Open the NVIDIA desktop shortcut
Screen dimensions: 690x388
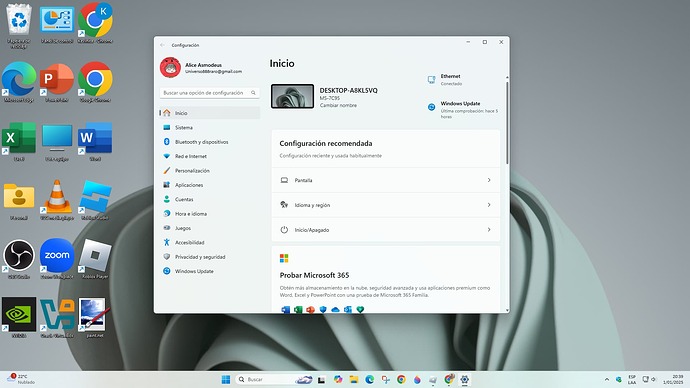pos(19,318)
